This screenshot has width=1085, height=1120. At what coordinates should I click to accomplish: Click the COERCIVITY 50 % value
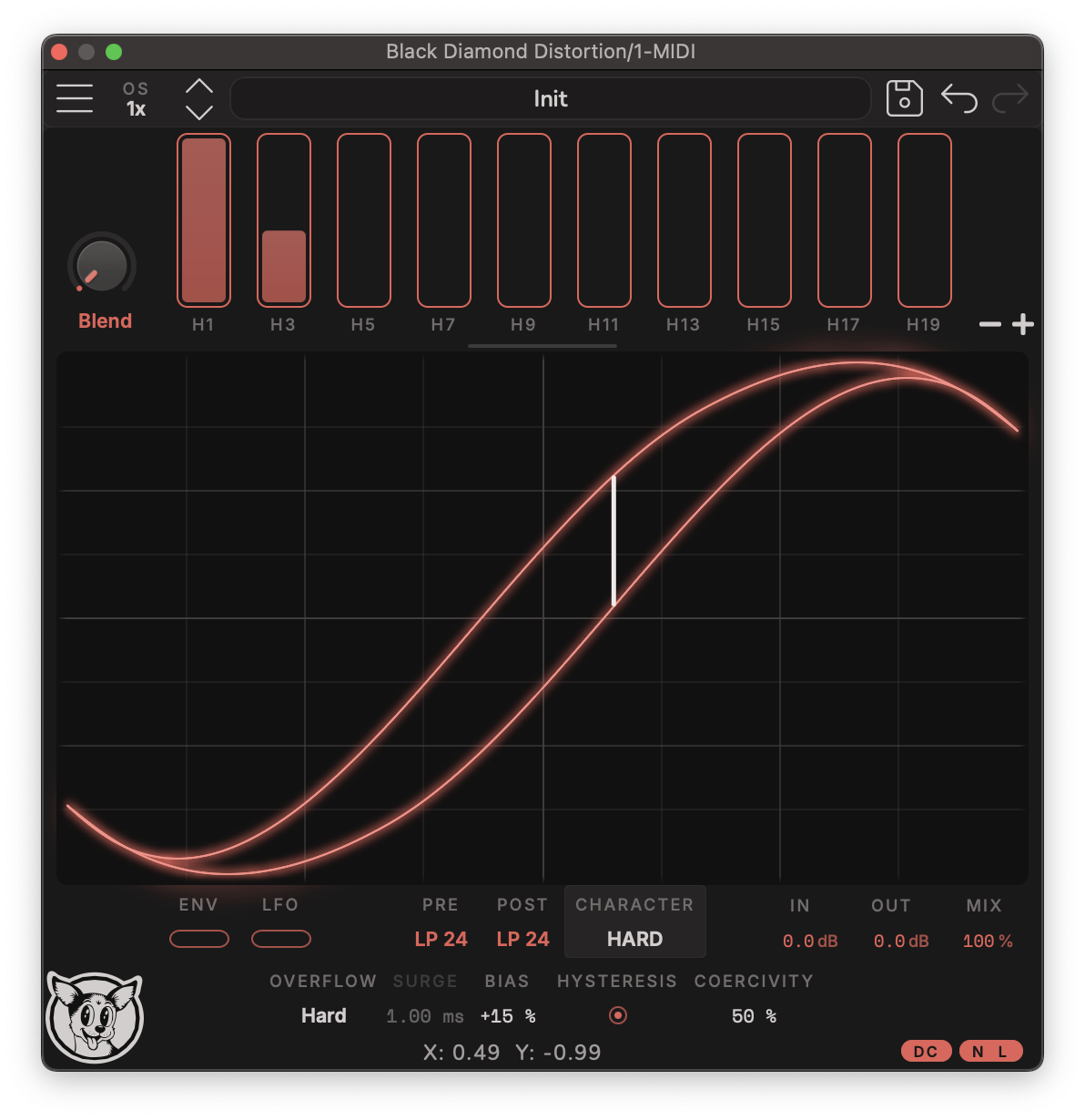754,1016
